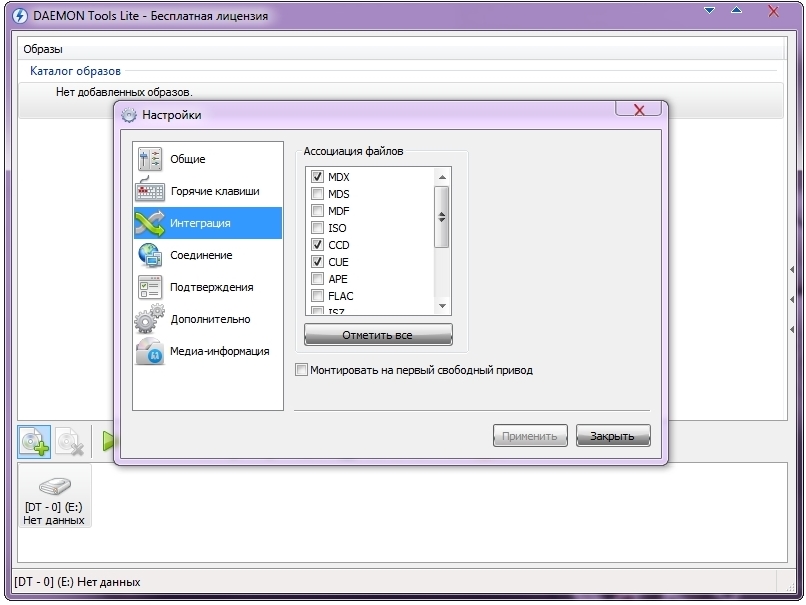Click the Закрыть button

click(613, 436)
